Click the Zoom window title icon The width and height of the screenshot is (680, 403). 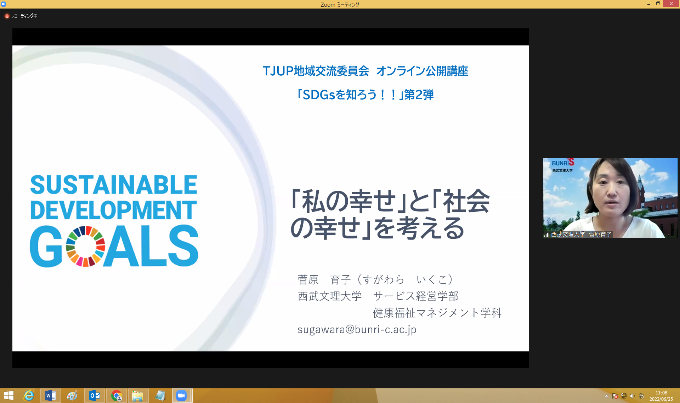click(3, 4)
